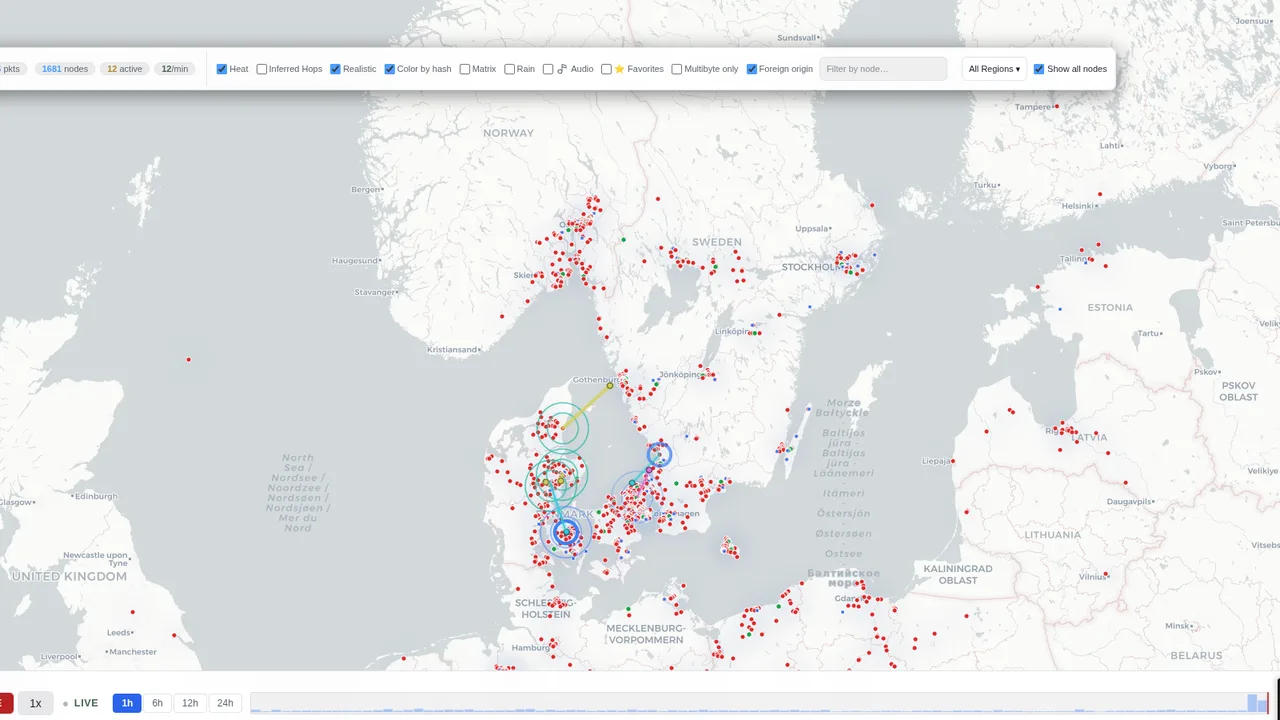This screenshot has height=720, width=1280.
Task: Focus the Filter by node field
Action: (883, 69)
